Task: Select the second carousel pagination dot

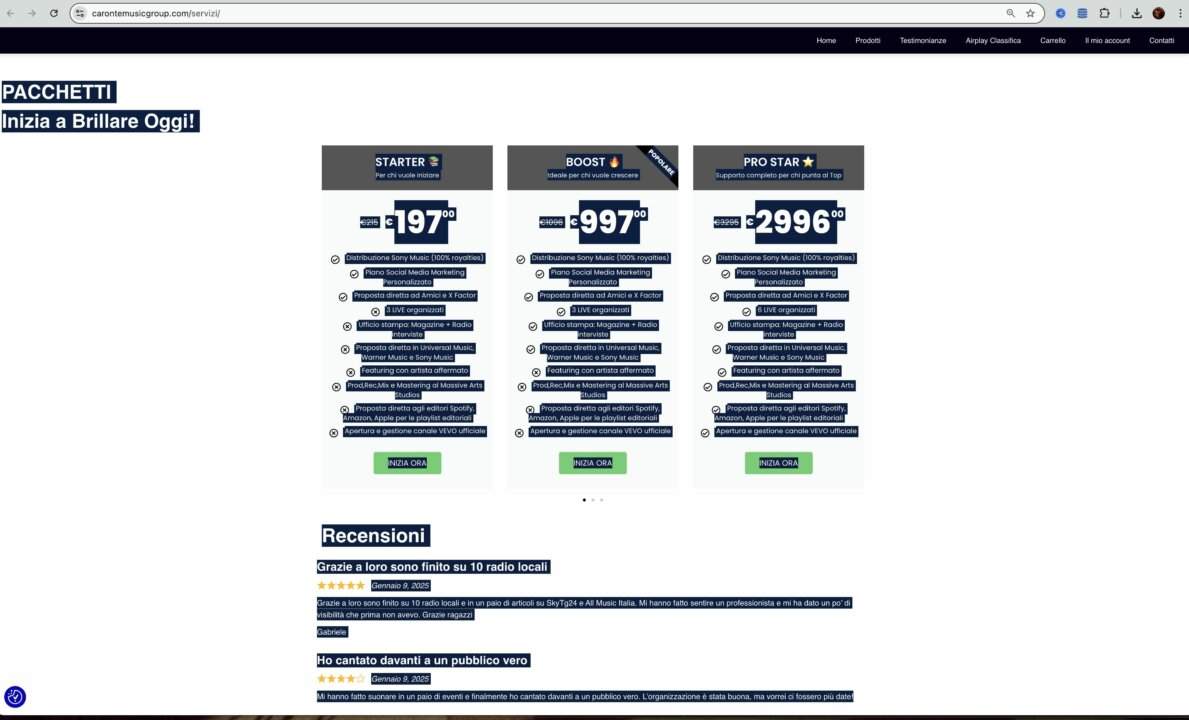Action: click(x=592, y=499)
